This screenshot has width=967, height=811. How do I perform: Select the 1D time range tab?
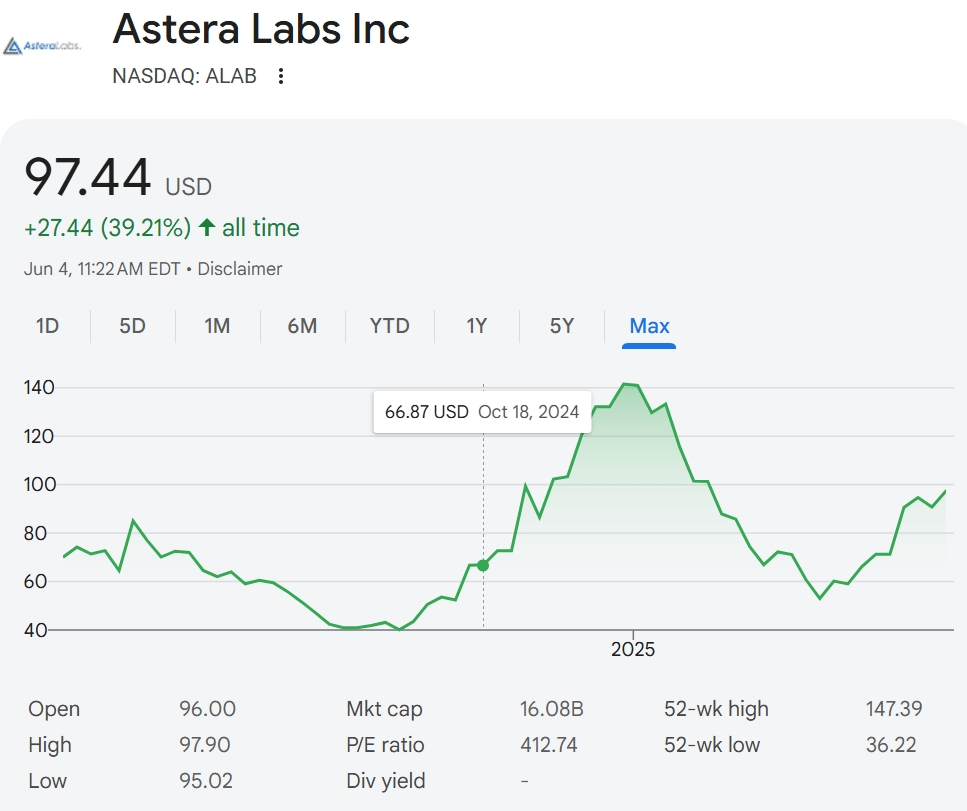click(47, 326)
